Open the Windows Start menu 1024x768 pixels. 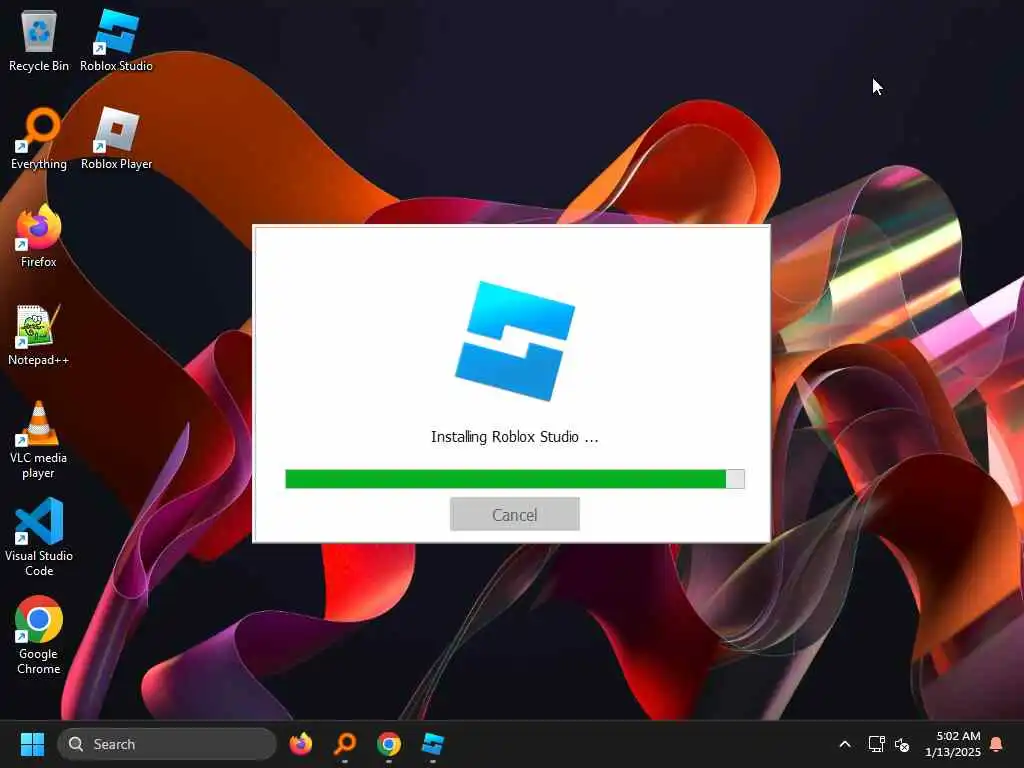[x=32, y=744]
